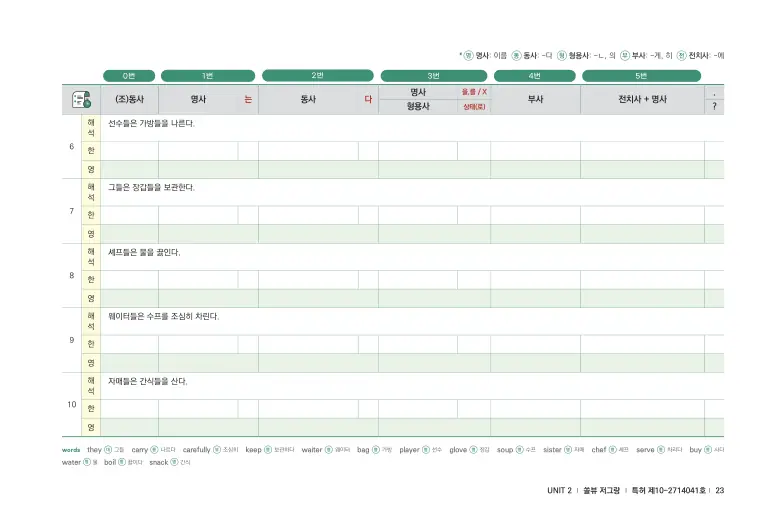Image resolution: width=757 pixels, height=521 pixels.
Task: Click the circled mark next to 'sister'
Action: [x=568, y=450]
